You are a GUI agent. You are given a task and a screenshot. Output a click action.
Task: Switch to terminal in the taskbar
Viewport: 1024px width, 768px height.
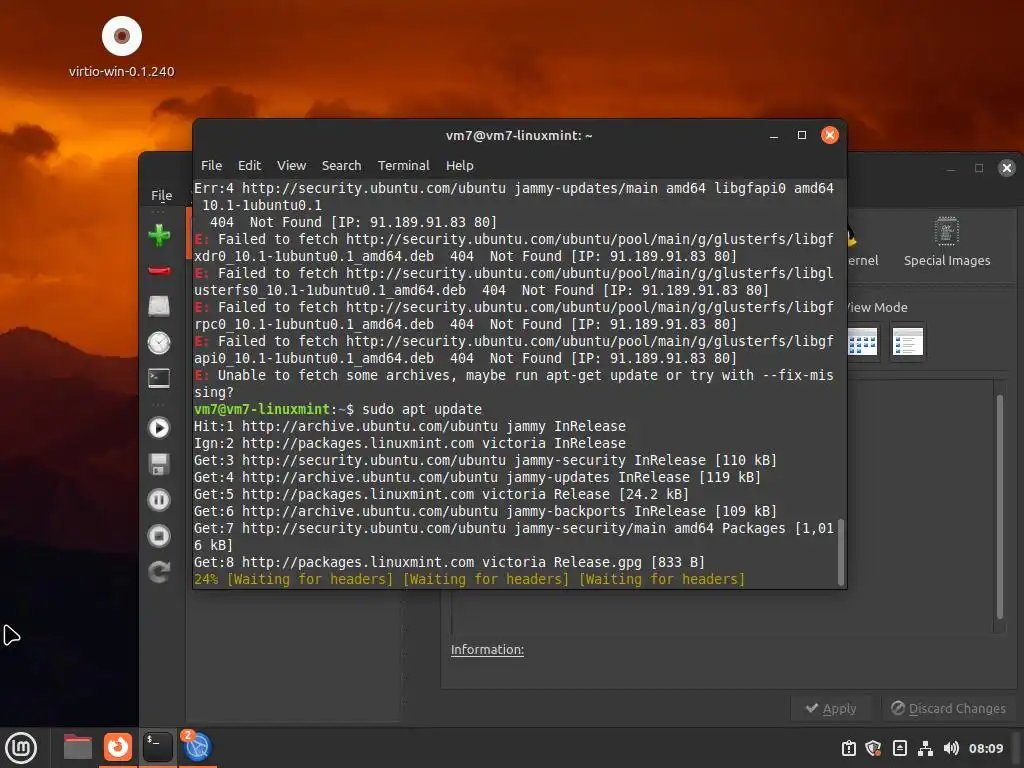point(157,747)
